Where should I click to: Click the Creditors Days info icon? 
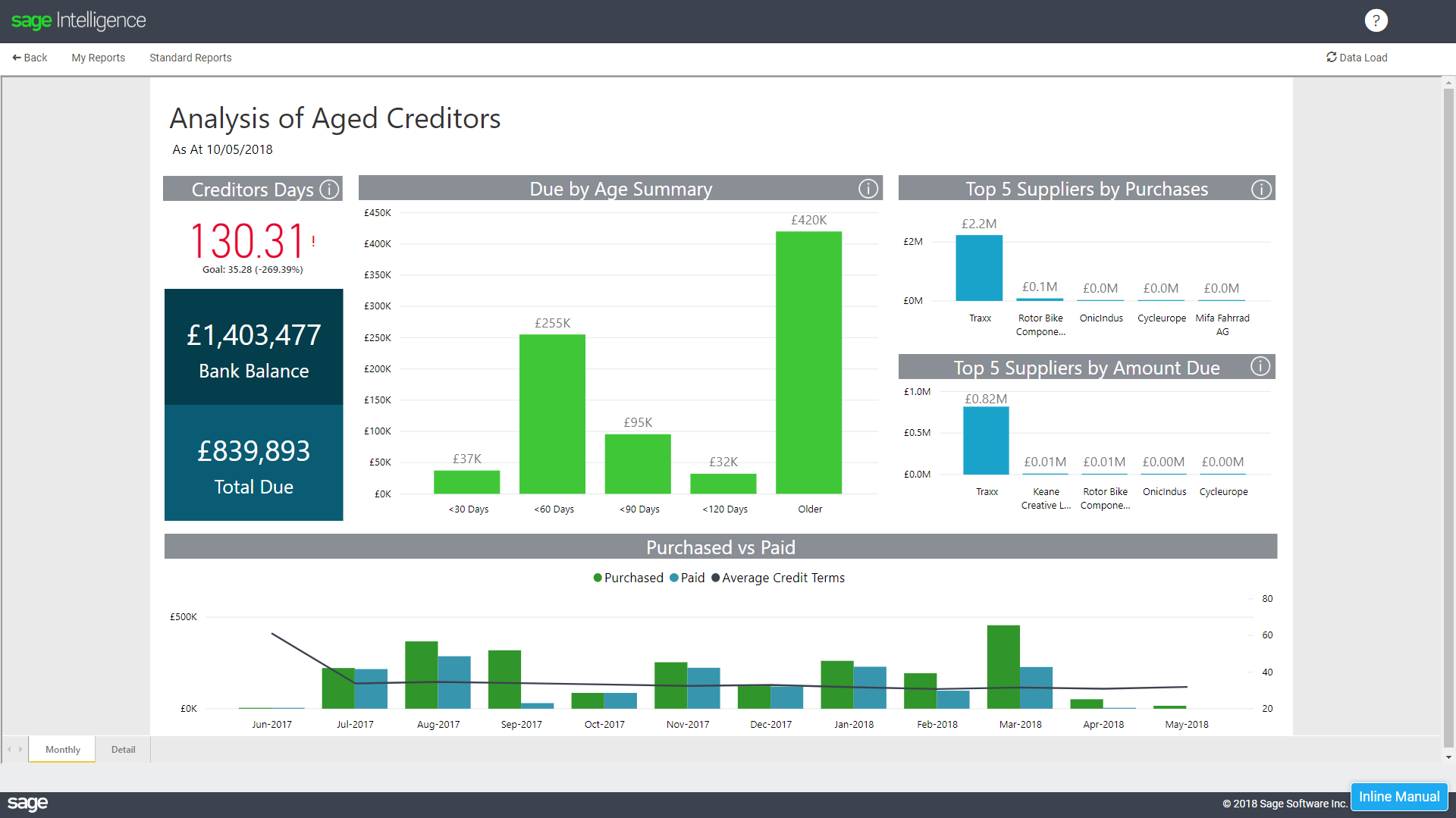[x=329, y=189]
